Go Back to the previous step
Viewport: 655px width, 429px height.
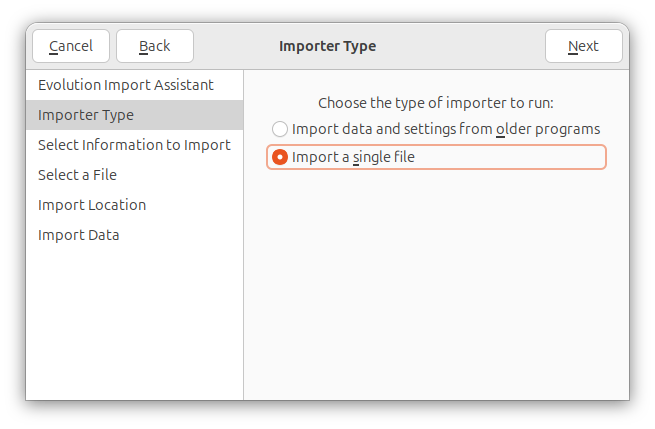(155, 46)
